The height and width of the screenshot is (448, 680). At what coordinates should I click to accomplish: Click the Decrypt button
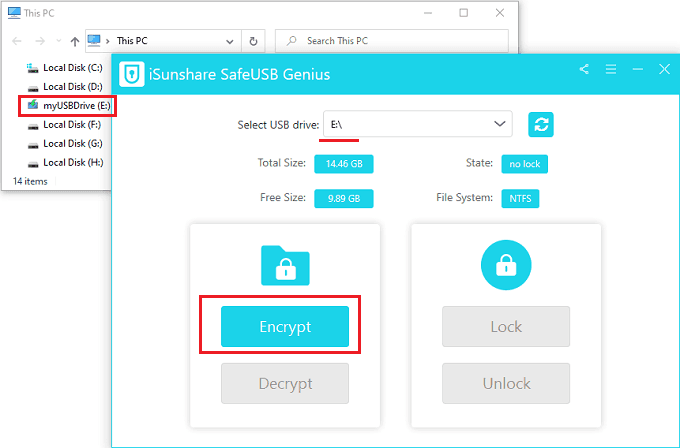(x=285, y=383)
